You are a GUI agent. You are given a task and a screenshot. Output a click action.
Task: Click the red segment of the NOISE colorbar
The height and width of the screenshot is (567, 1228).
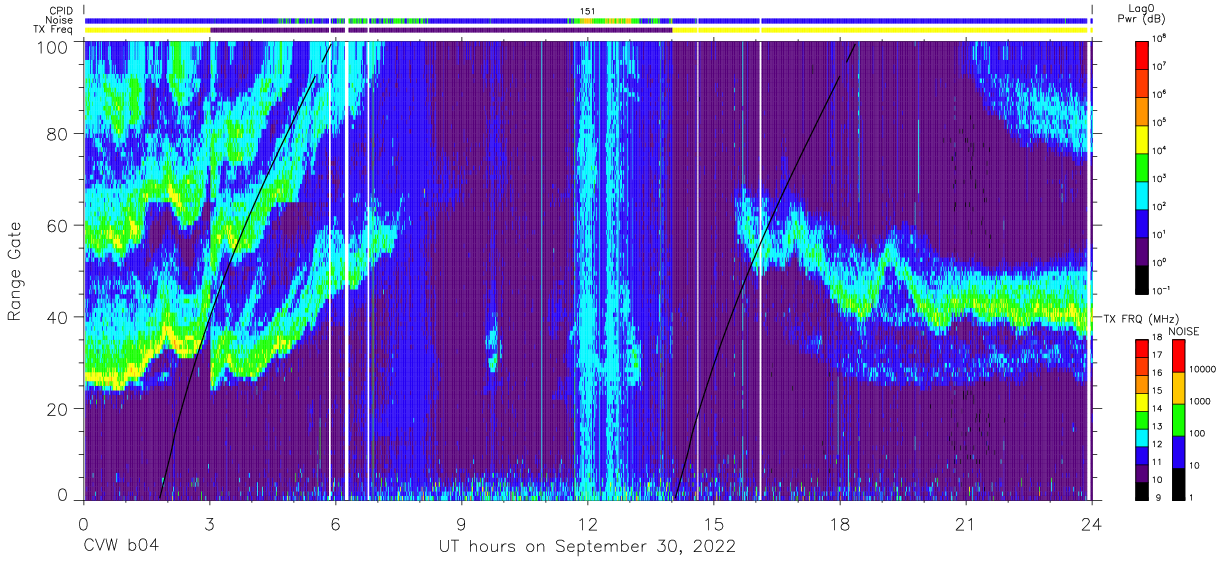click(1177, 356)
